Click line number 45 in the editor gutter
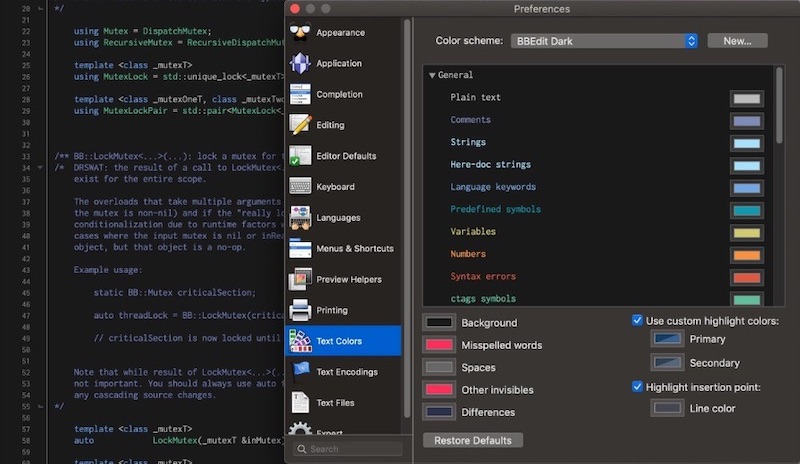 pyautogui.click(x=26, y=293)
